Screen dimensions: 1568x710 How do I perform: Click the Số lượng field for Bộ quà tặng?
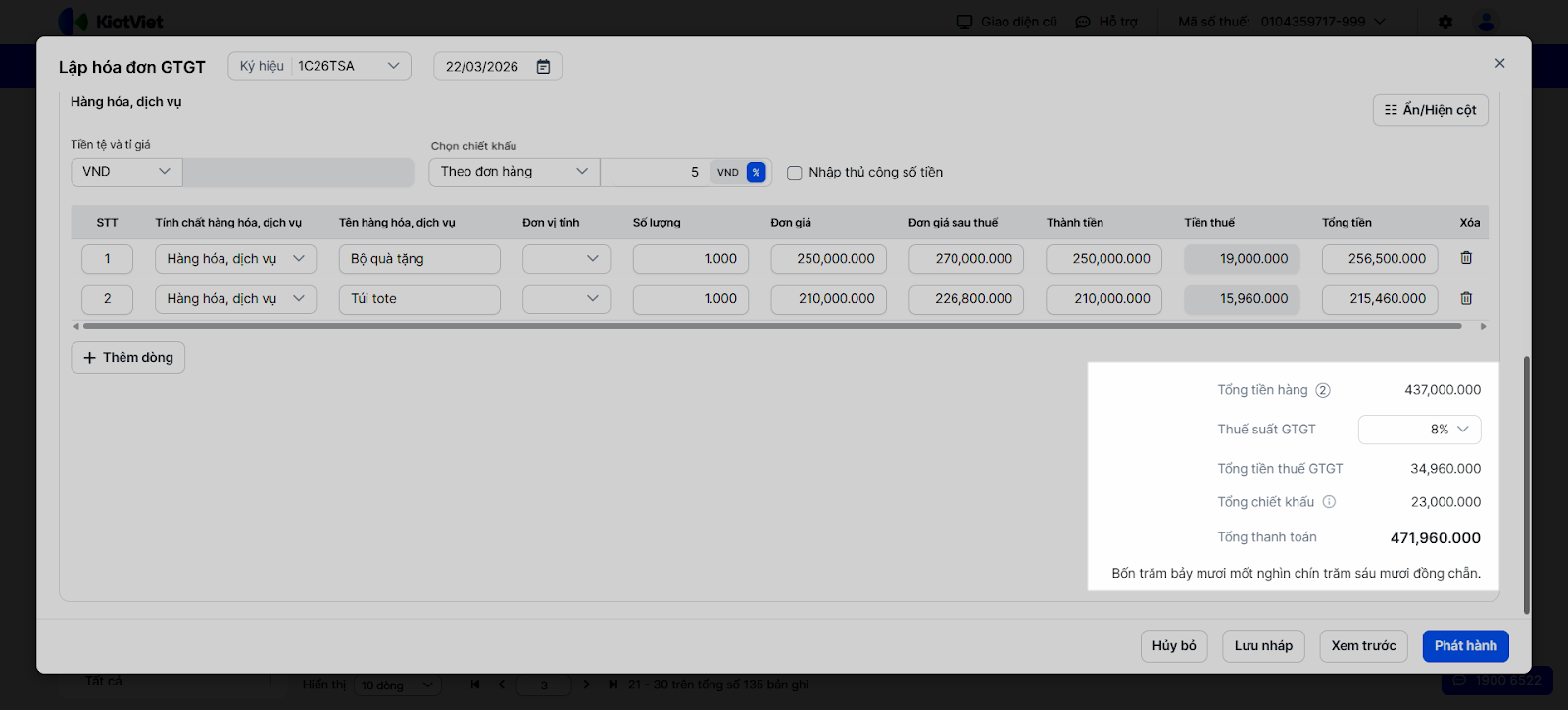(x=691, y=259)
